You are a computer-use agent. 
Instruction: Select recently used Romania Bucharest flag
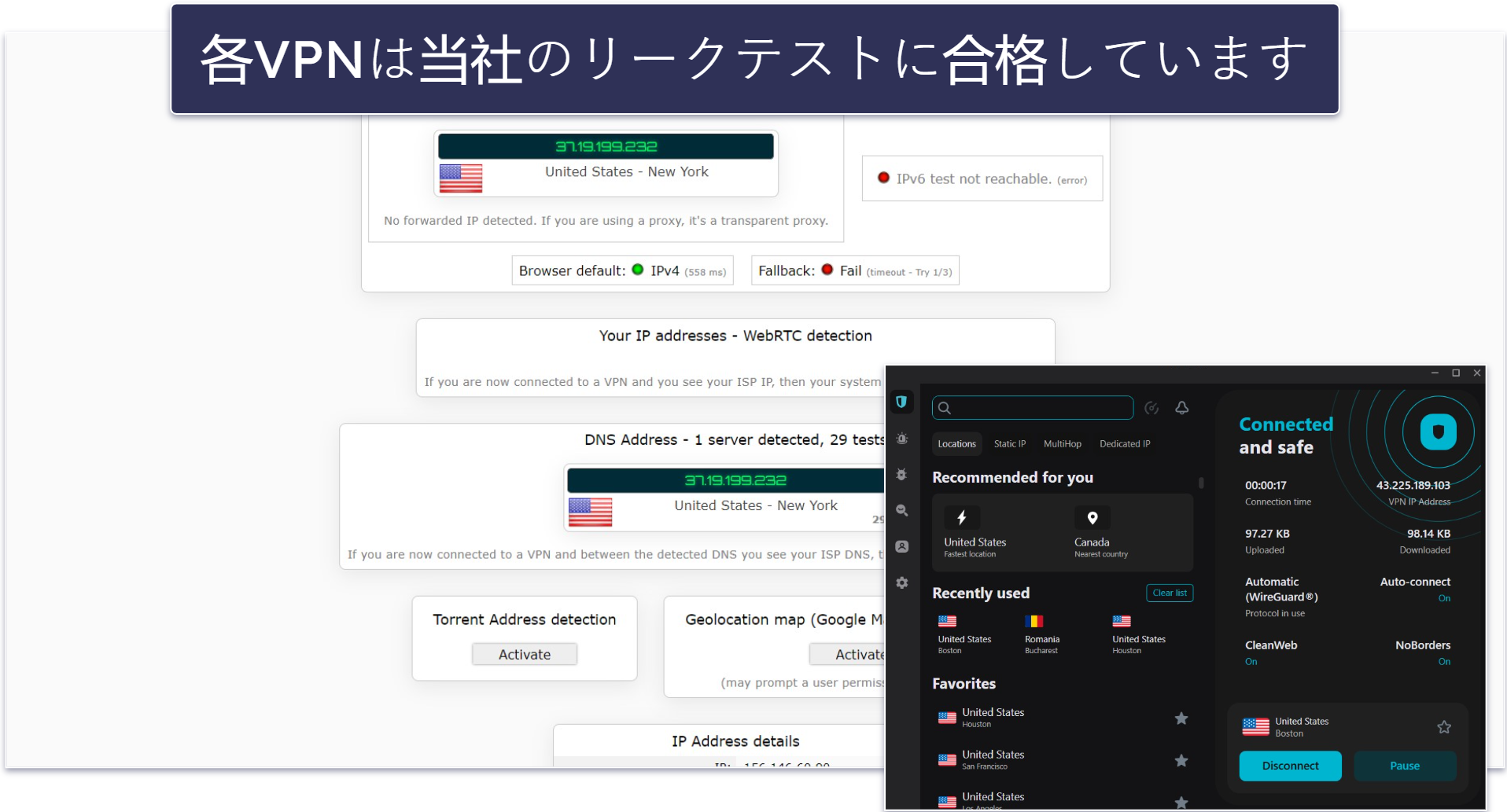1034,621
